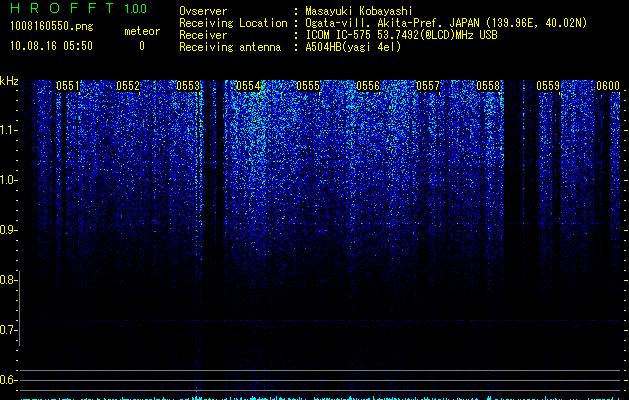Click the 0553 time marker
This screenshot has height=400, width=629.
pyautogui.click(x=188, y=86)
